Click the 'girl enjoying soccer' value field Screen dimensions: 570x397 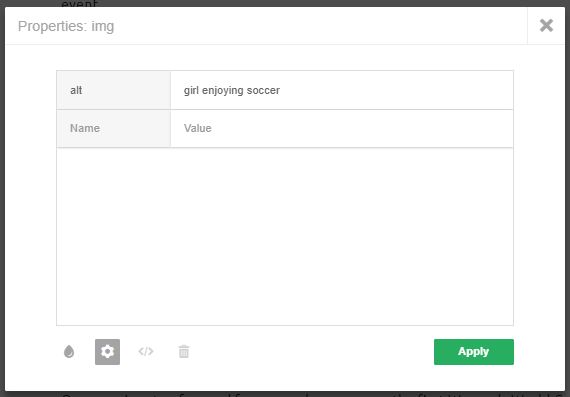point(342,90)
